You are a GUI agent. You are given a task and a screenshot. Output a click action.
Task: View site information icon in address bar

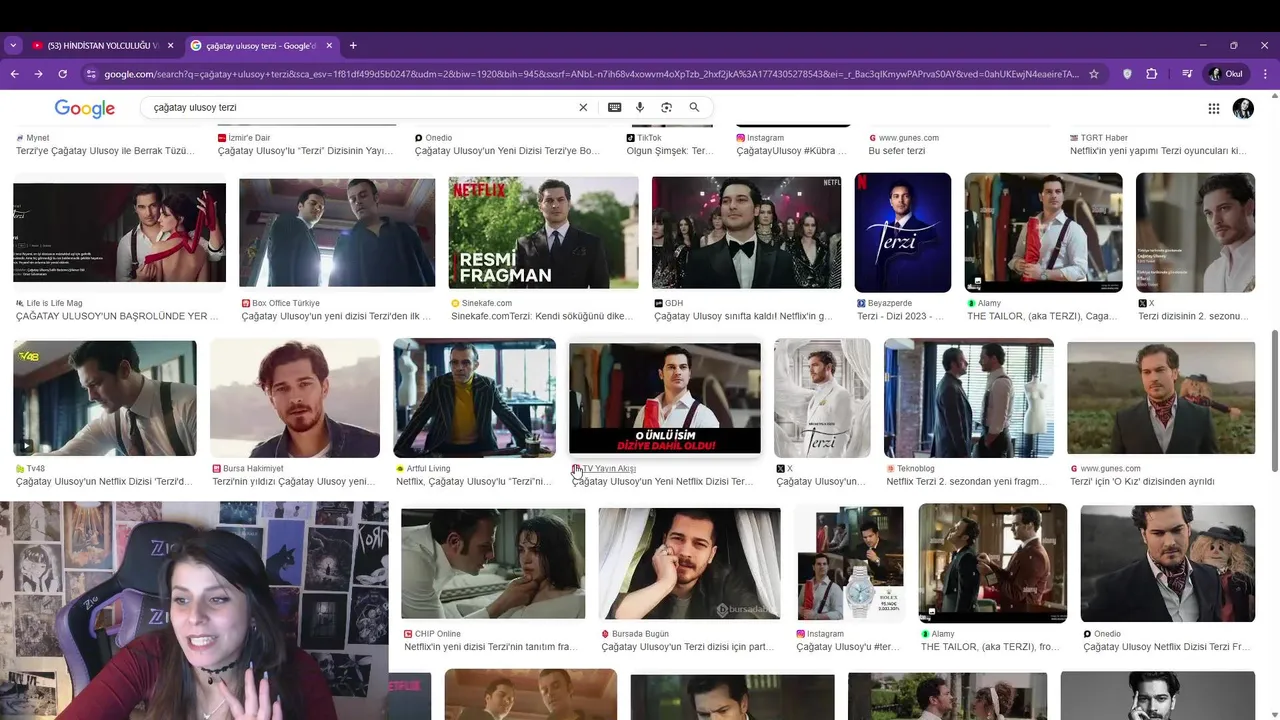point(91,74)
